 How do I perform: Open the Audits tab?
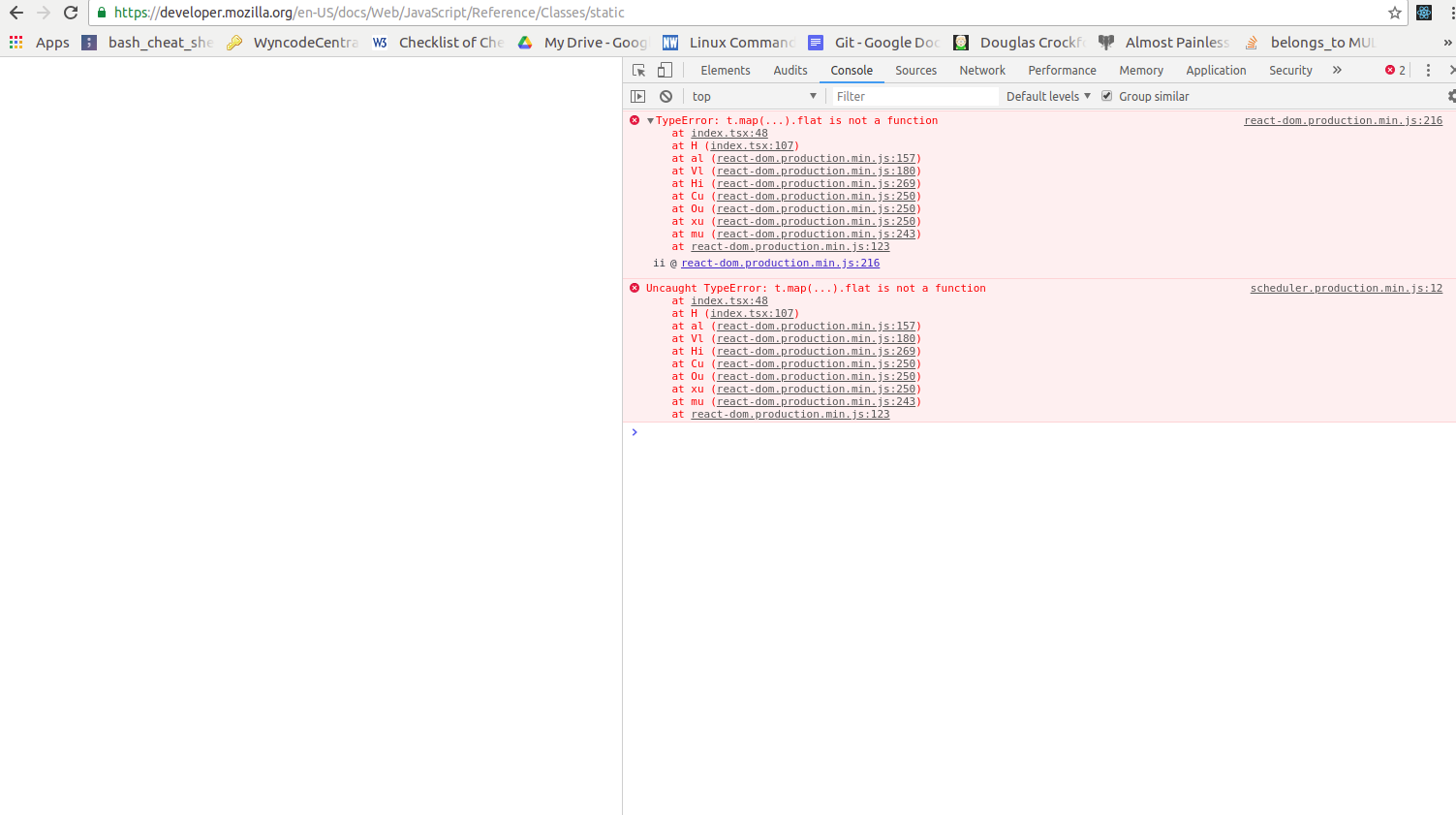[790, 70]
